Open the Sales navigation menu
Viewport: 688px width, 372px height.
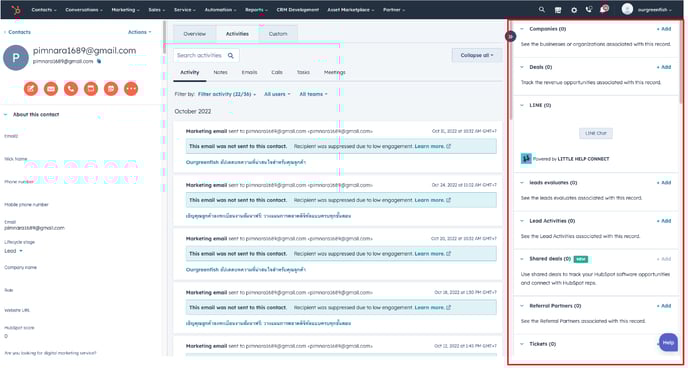(x=157, y=10)
